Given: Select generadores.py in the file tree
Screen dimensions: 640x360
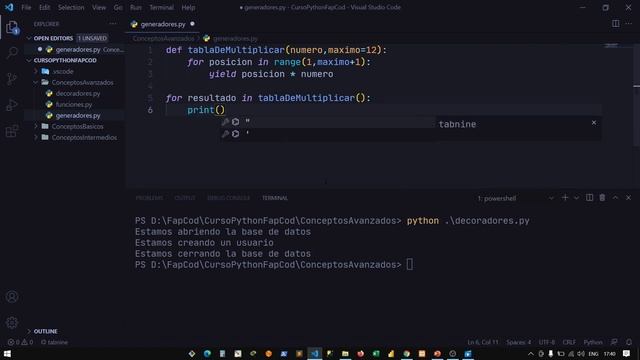Looking at the screenshot, I should 78,116.
